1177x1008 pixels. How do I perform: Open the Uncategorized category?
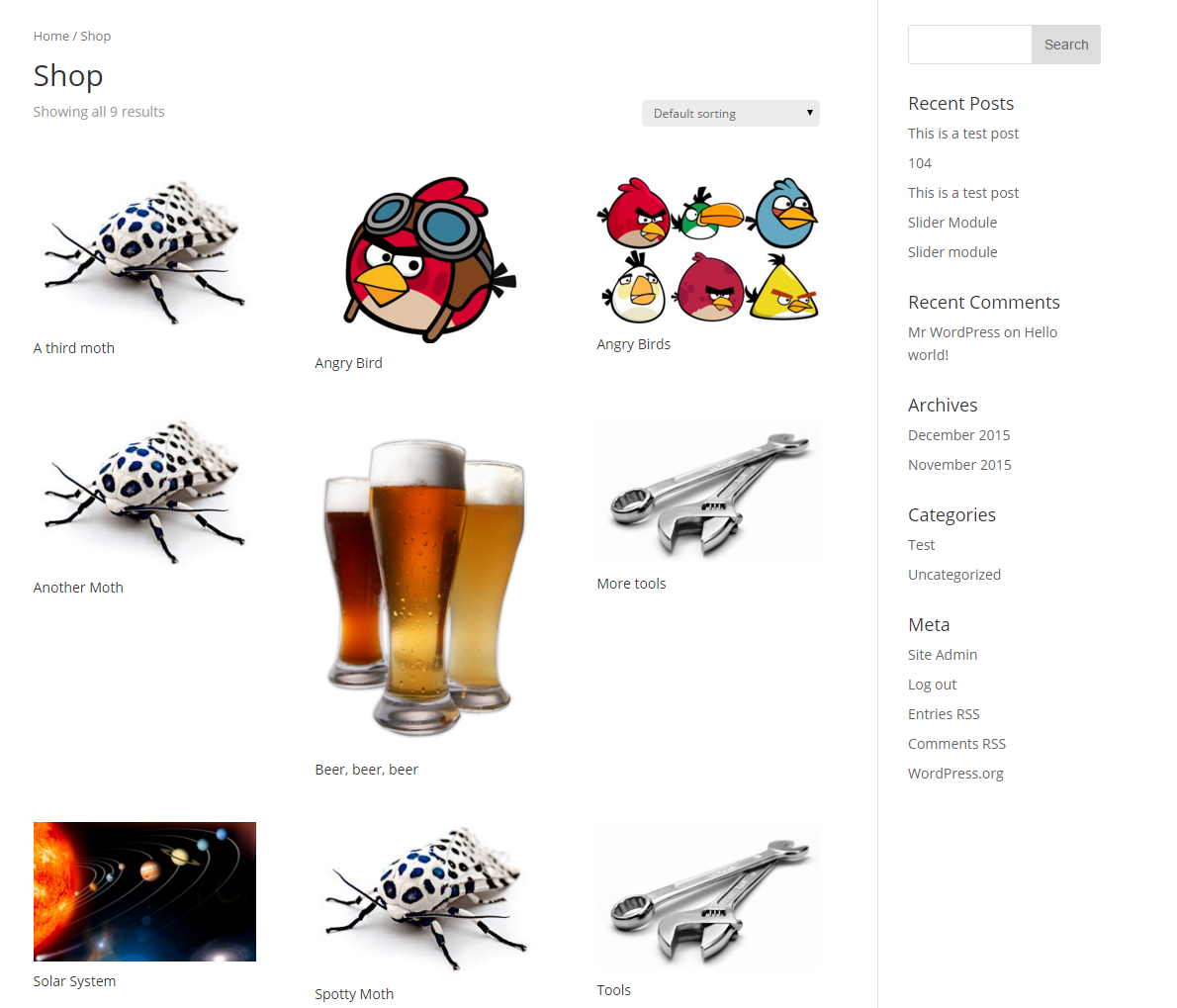click(x=954, y=575)
